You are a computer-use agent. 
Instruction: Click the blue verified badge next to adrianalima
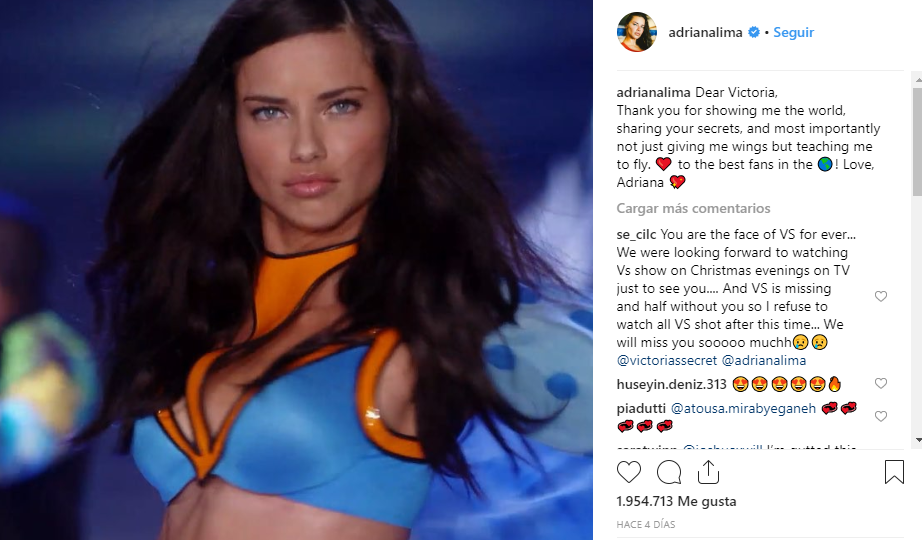click(754, 32)
